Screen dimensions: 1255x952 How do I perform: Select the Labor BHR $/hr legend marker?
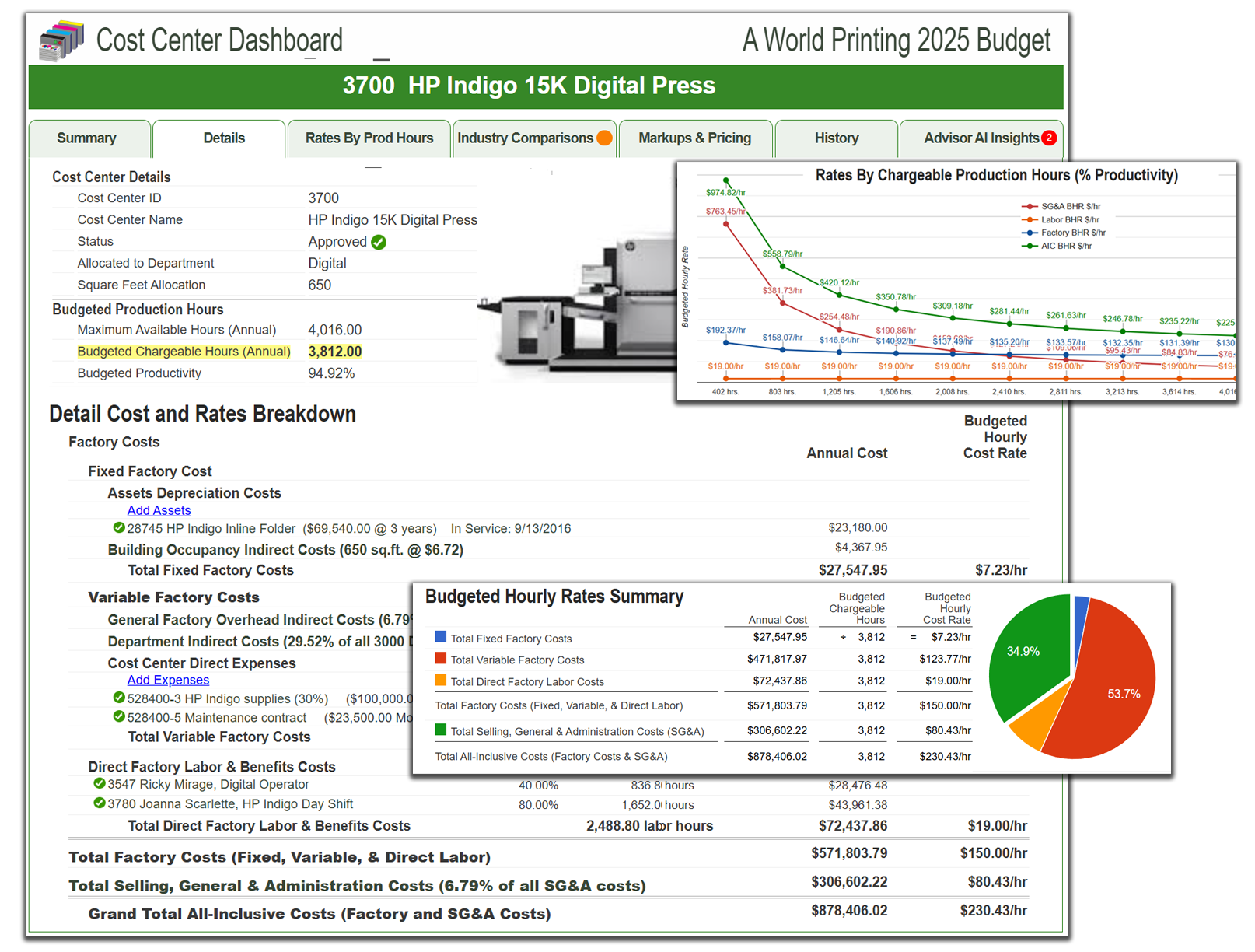[x=1028, y=219]
